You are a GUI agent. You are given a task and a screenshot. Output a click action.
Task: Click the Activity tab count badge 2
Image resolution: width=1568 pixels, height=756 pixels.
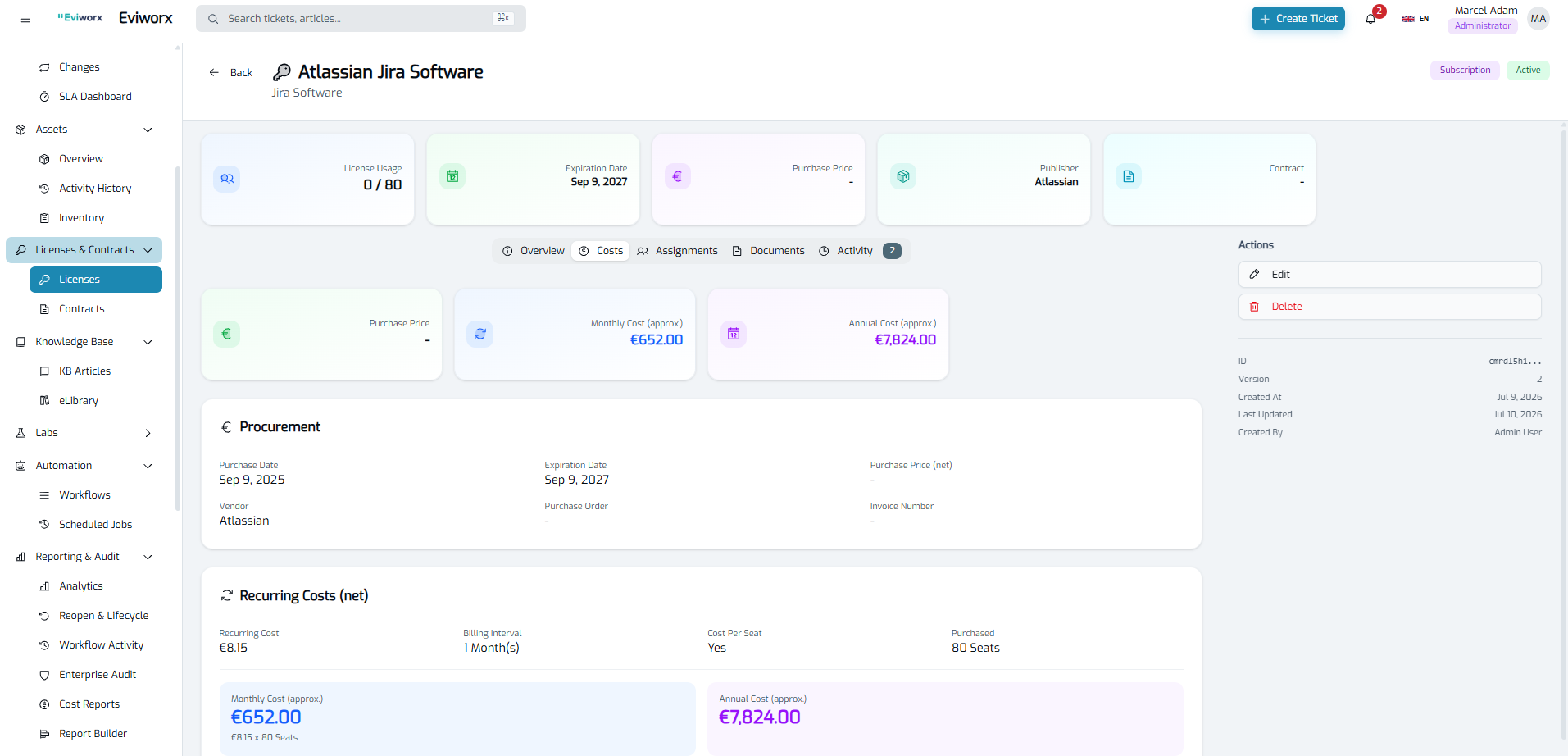tap(892, 251)
